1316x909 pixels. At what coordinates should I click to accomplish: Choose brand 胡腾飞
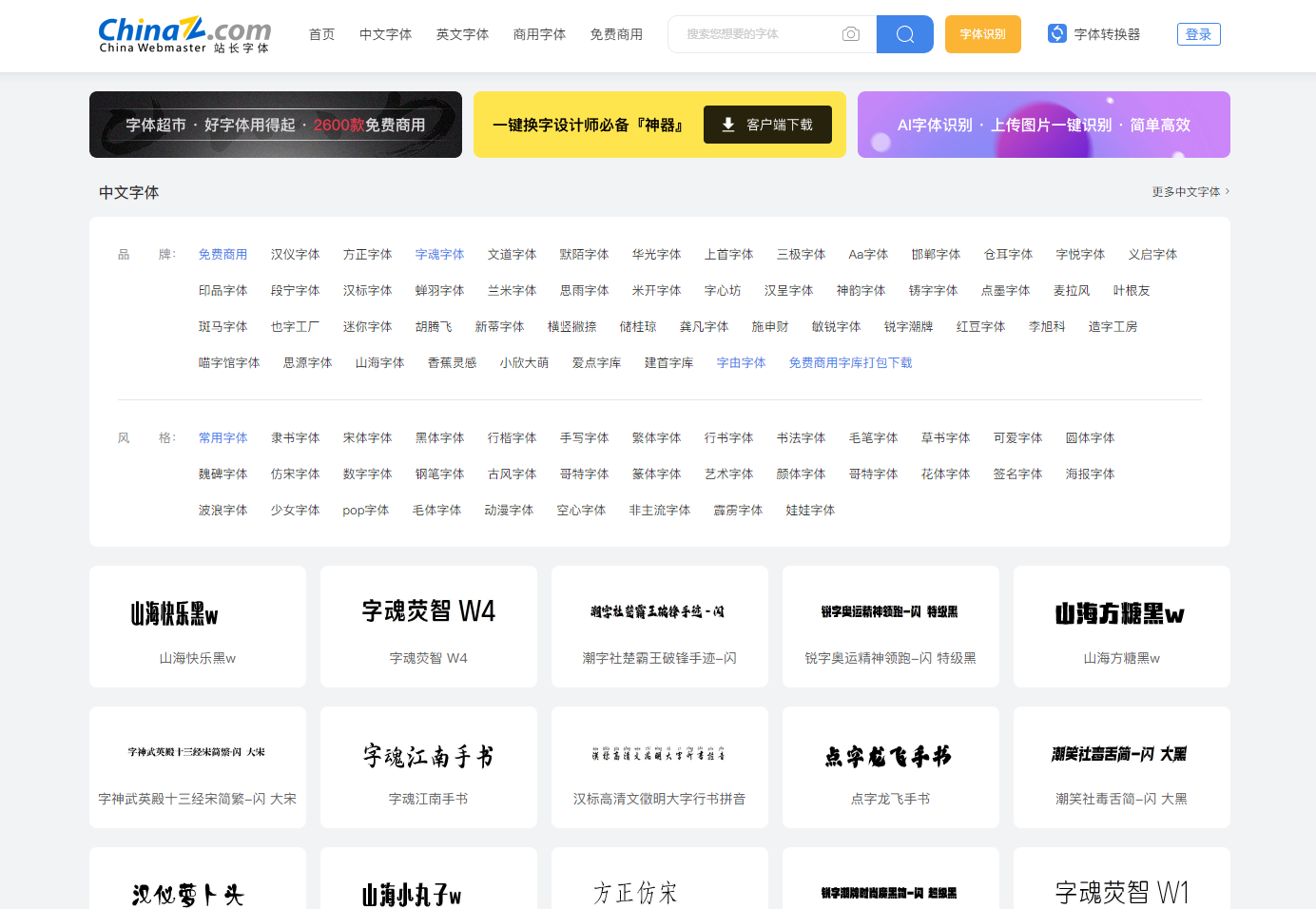[435, 326]
